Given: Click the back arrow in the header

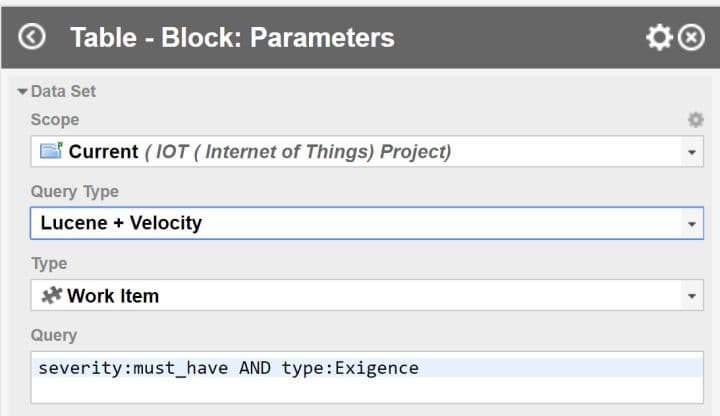Looking at the screenshot, I should click(x=32, y=37).
